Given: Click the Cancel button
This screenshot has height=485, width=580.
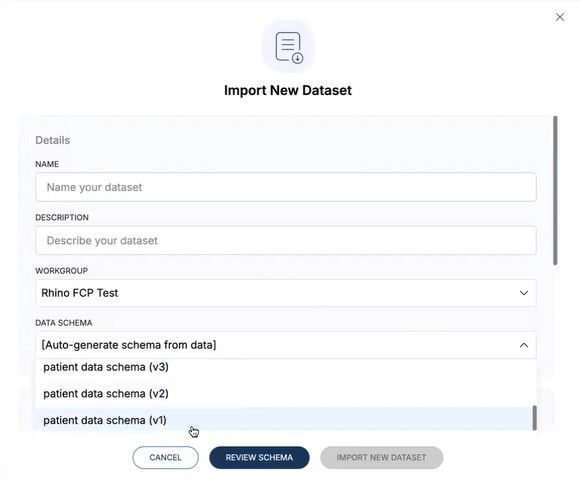Looking at the screenshot, I should [x=165, y=458].
